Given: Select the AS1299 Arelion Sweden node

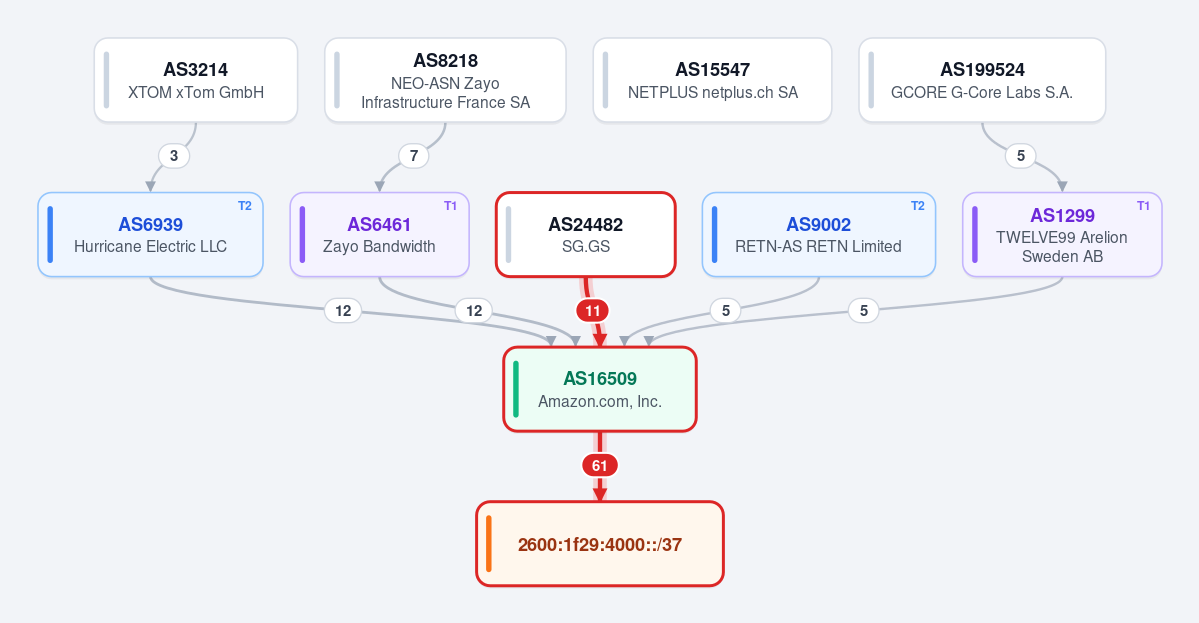Looking at the screenshot, I should (x=1062, y=235).
